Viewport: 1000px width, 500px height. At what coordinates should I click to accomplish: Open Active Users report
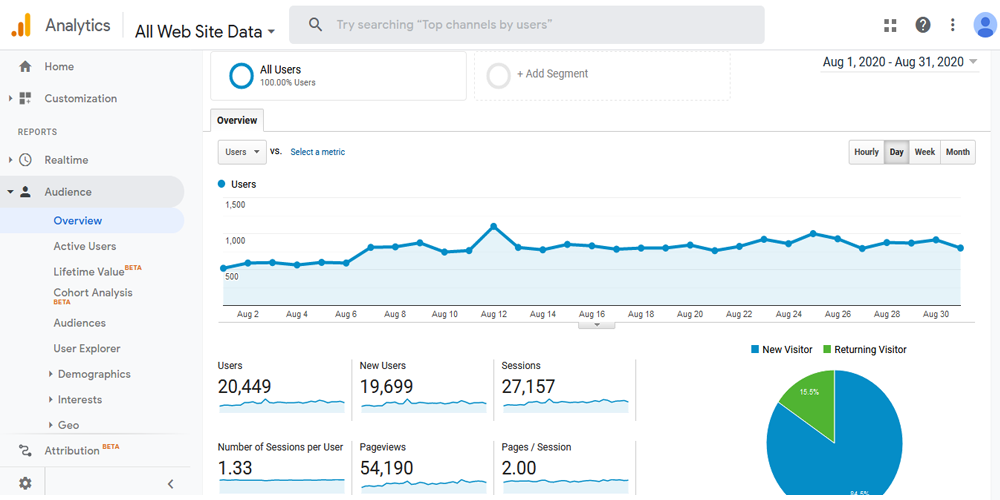pyautogui.click(x=85, y=246)
